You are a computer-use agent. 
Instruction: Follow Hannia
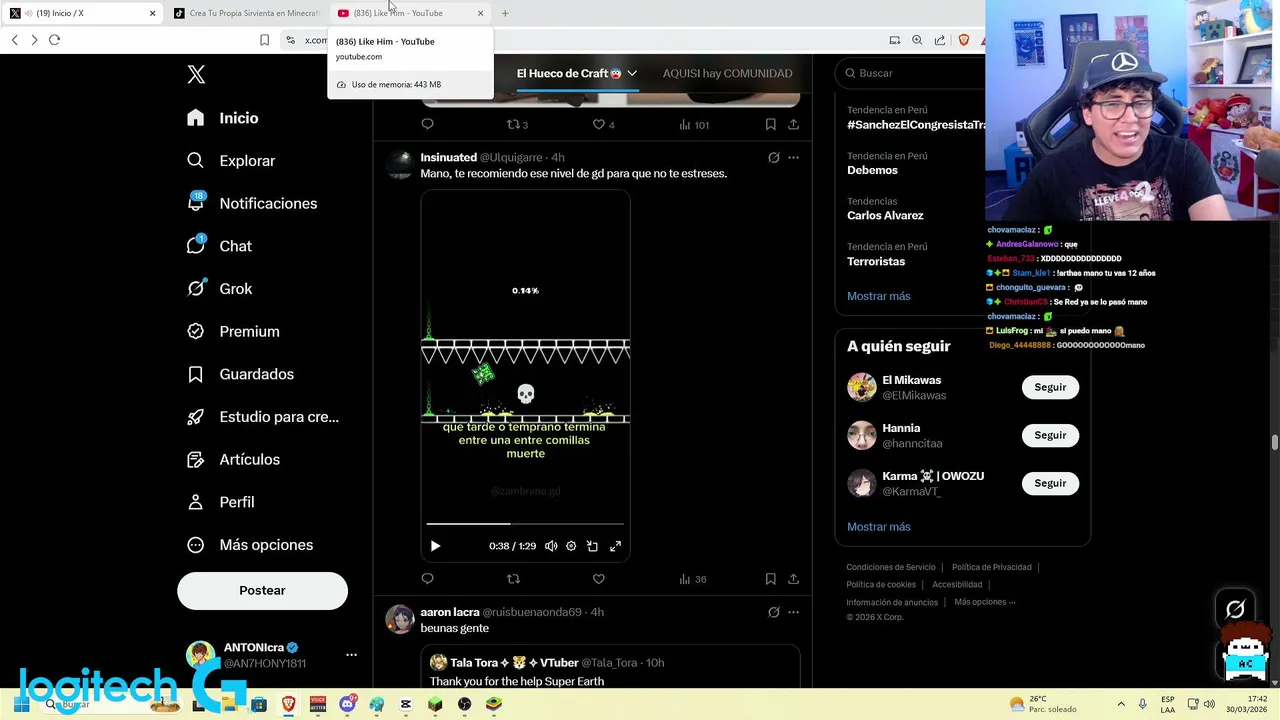click(x=1050, y=435)
